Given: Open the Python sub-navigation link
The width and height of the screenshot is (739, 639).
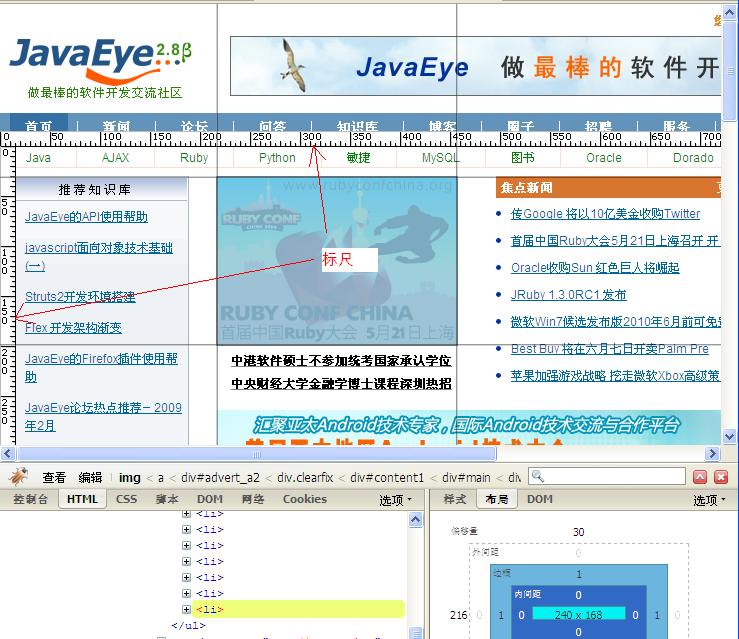Looking at the screenshot, I should (277, 158).
